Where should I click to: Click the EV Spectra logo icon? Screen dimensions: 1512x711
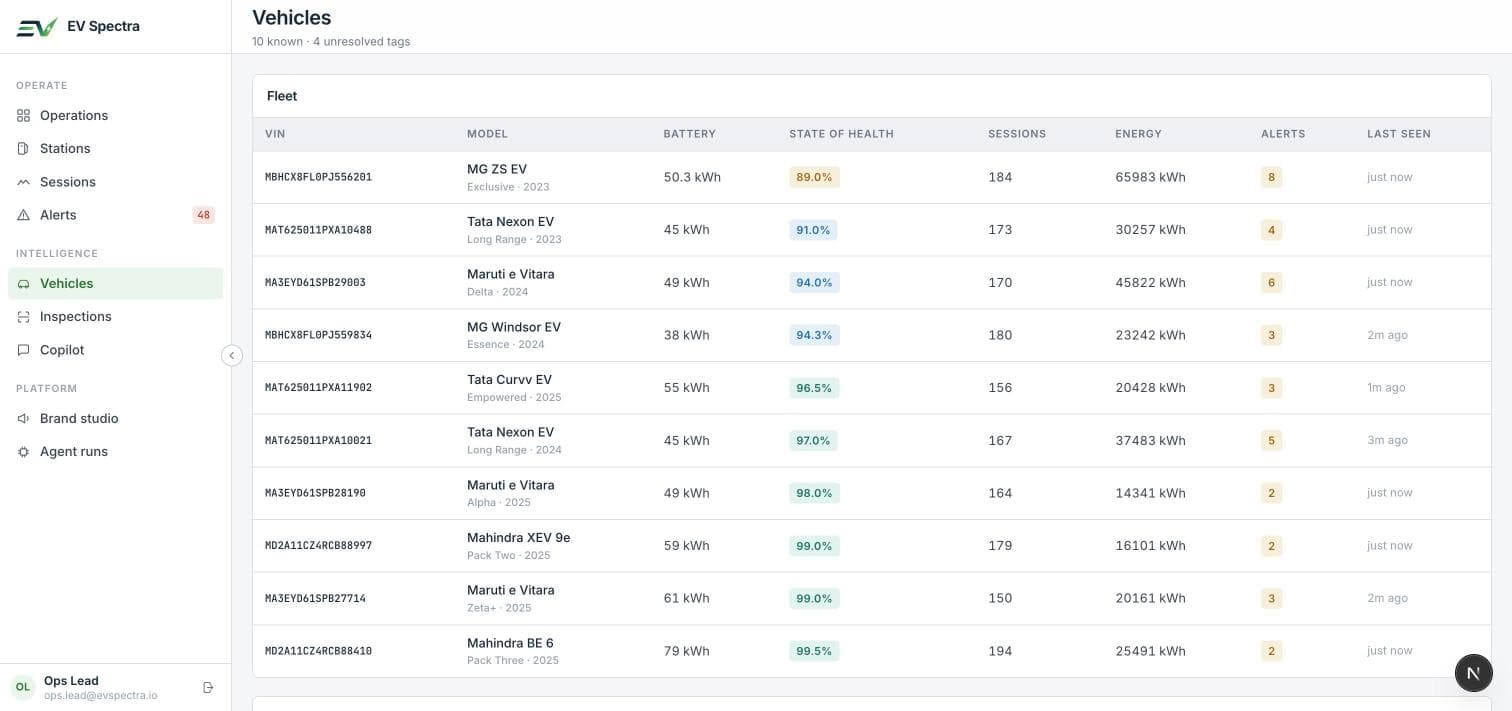tap(37, 27)
